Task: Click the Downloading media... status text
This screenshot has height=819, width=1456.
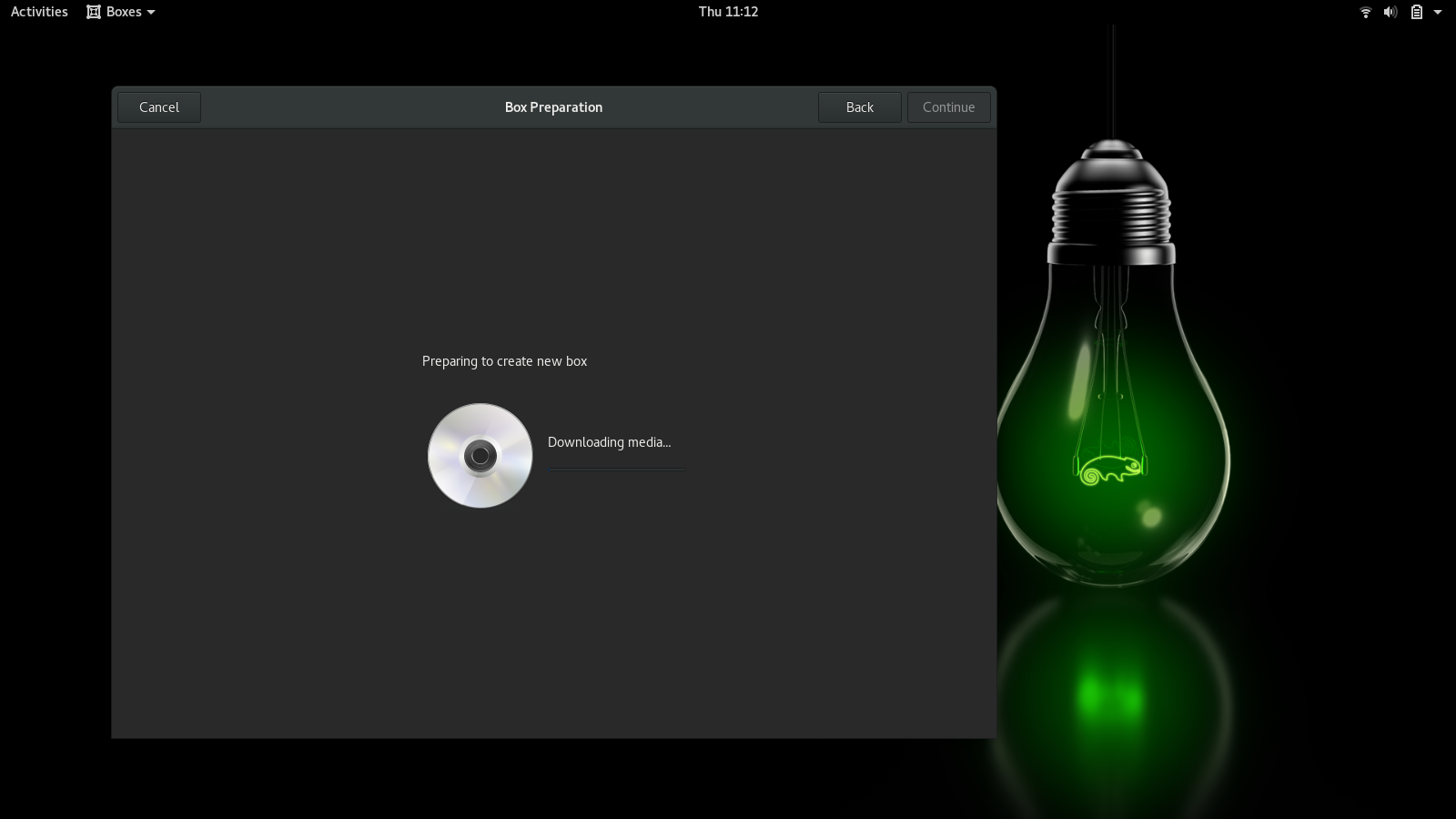Action: 609,442
